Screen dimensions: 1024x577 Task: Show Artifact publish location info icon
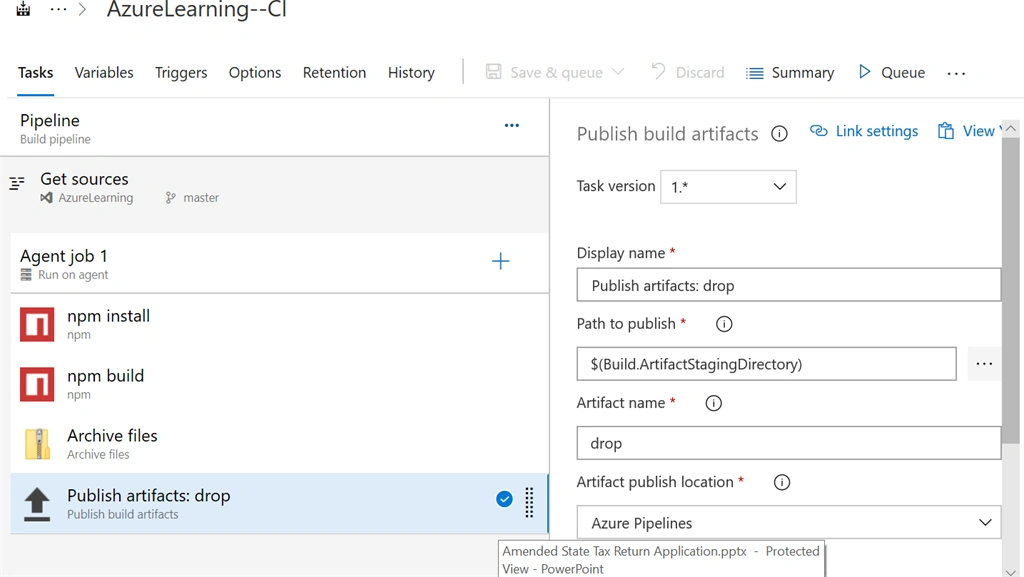click(x=782, y=482)
